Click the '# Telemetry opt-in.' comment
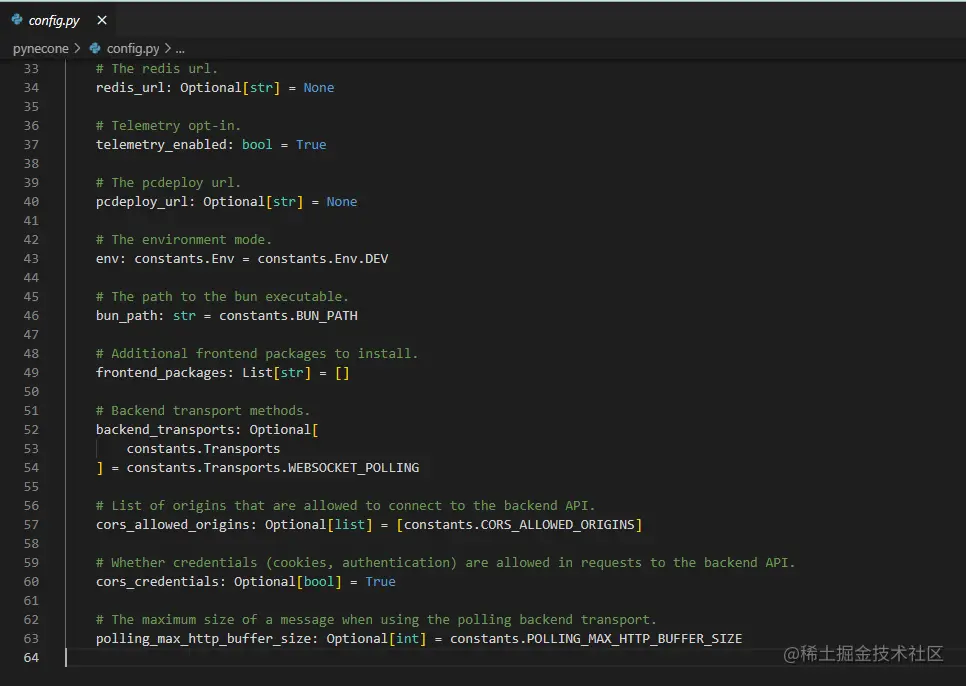This screenshot has width=966, height=686. pyautogui.click(x=168, y=126)
